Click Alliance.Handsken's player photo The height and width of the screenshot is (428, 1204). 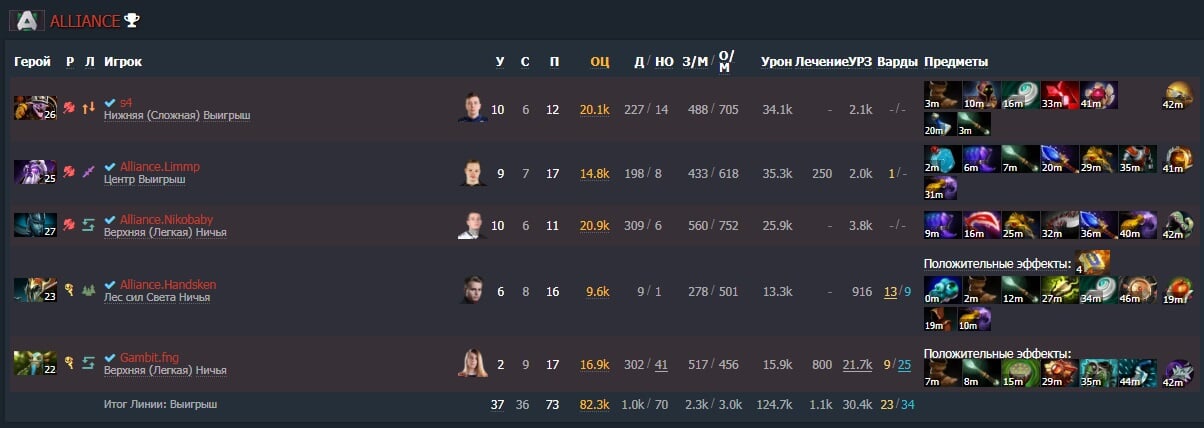click(472, 290)
